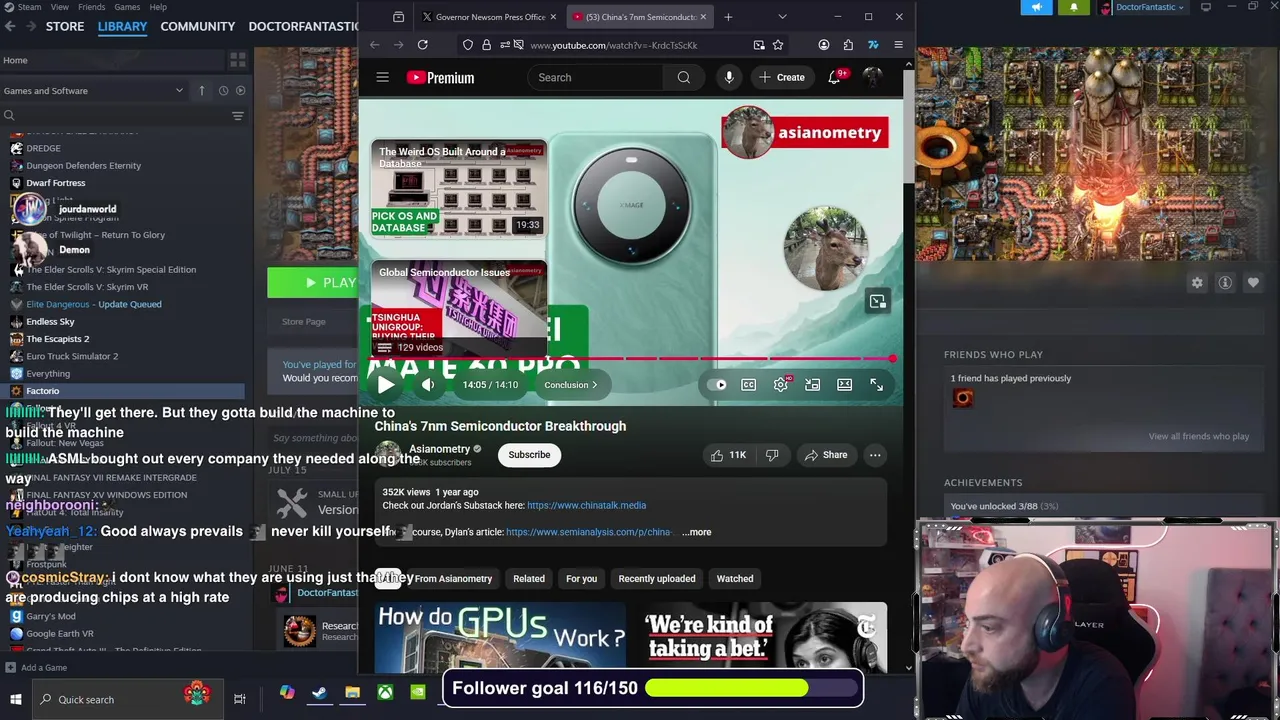Open the video's more actions ellipsis

click(x=875, y=455)
